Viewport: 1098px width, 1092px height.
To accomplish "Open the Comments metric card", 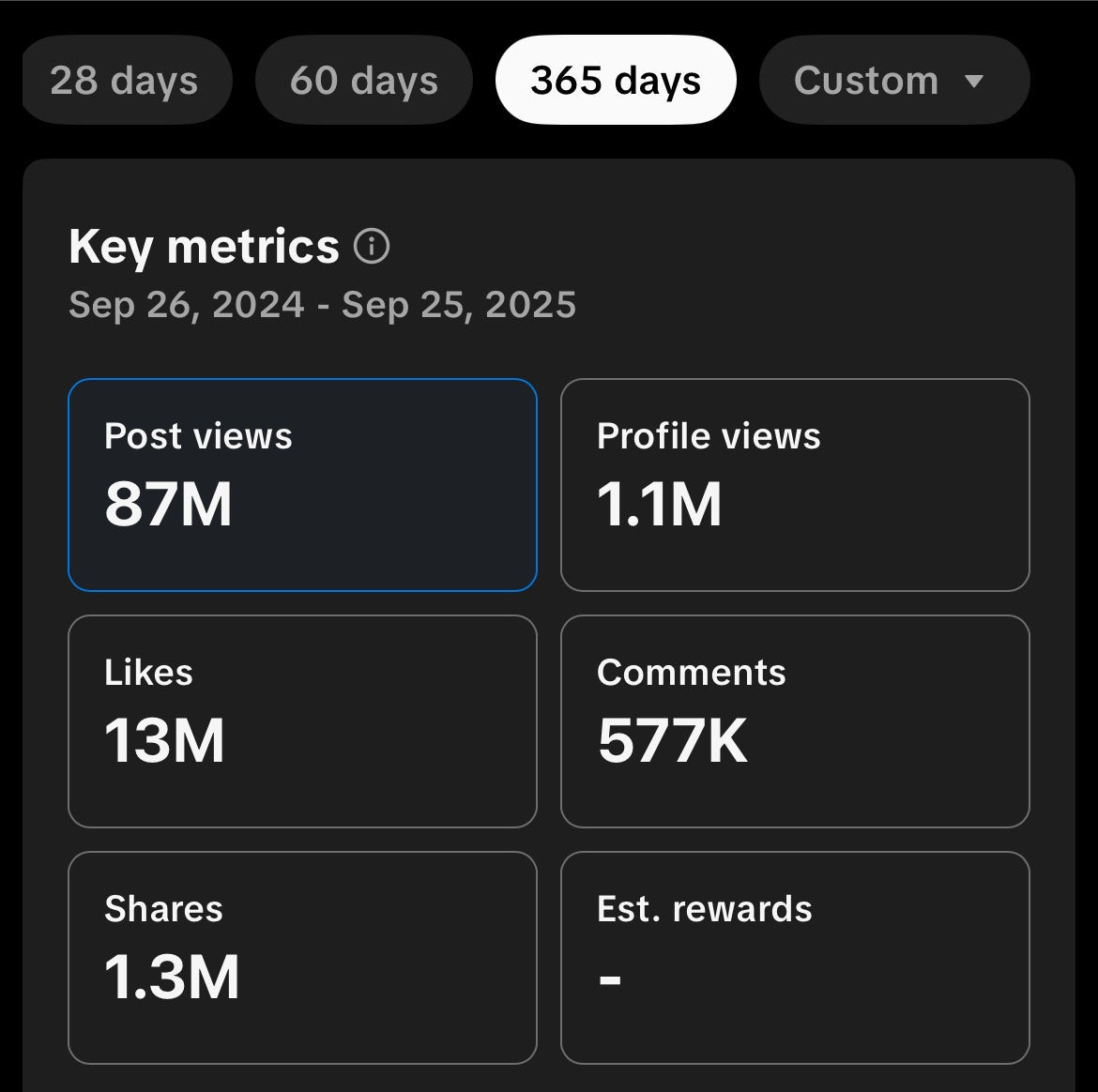I will [795, 721].
